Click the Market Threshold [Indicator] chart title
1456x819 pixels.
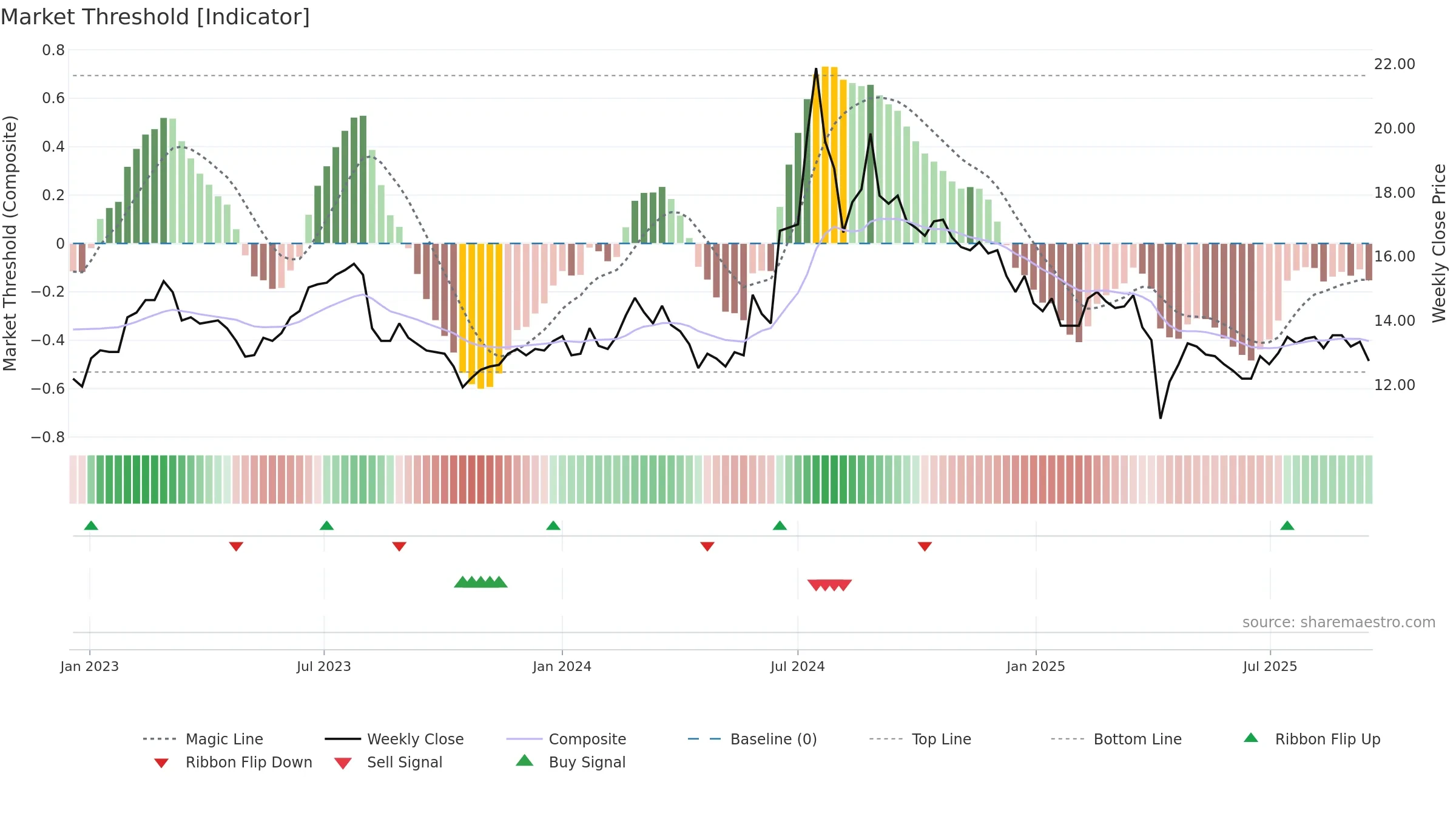(155, 17)
